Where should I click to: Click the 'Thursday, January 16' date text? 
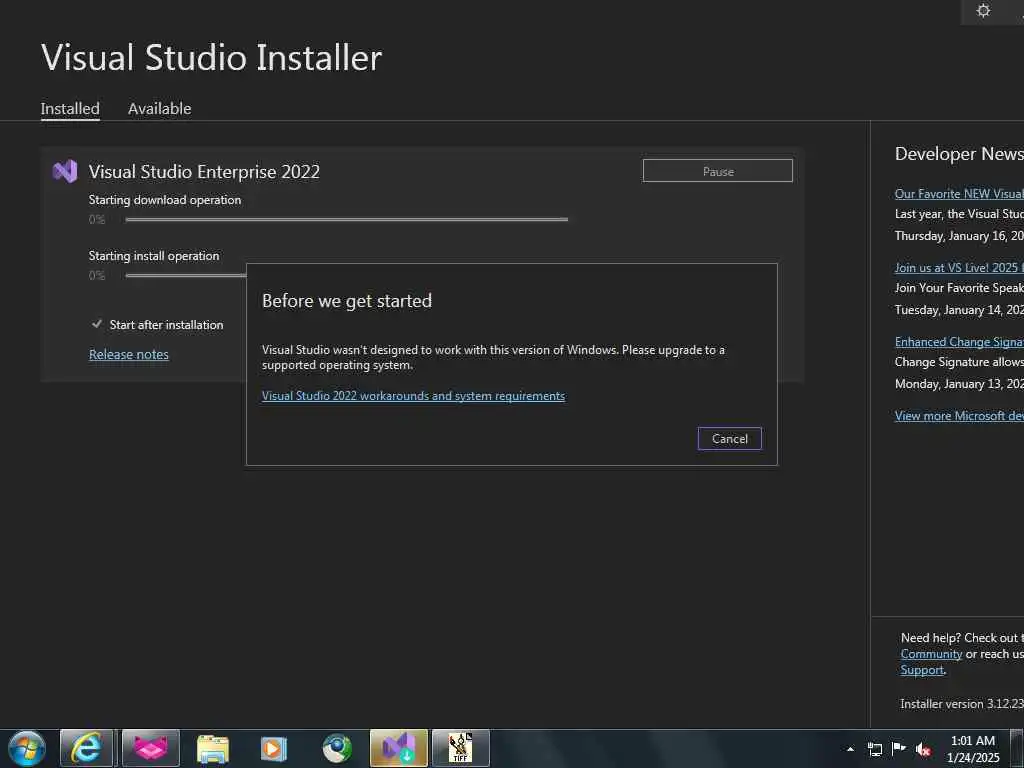coord(959,236)
